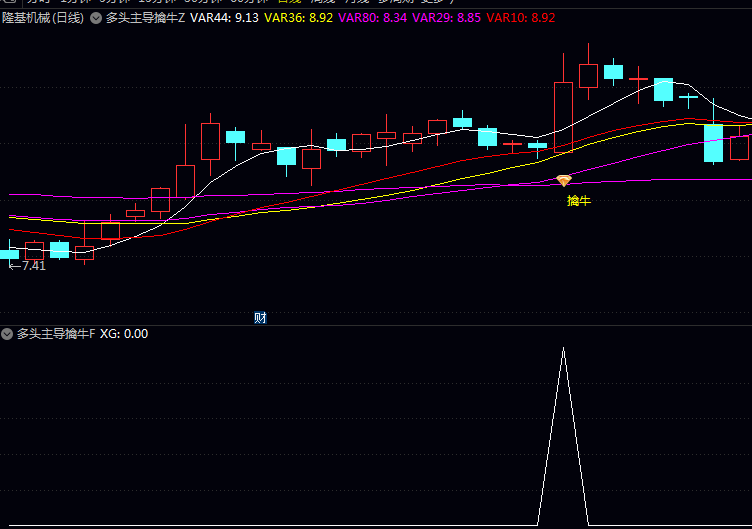Click the XG: 0.00 value readout
Image resolution: width=752 pixels, height=529 pixels.
tap(124, 334)
